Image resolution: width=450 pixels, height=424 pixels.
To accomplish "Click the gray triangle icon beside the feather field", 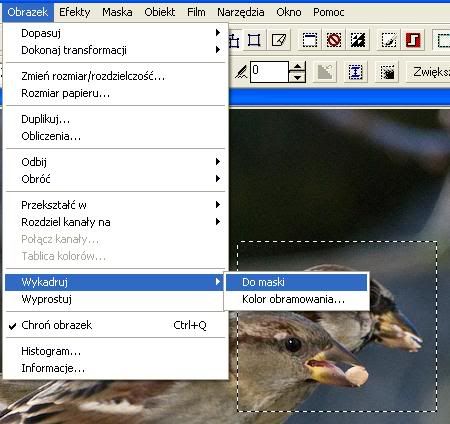I will coord(325,72).
